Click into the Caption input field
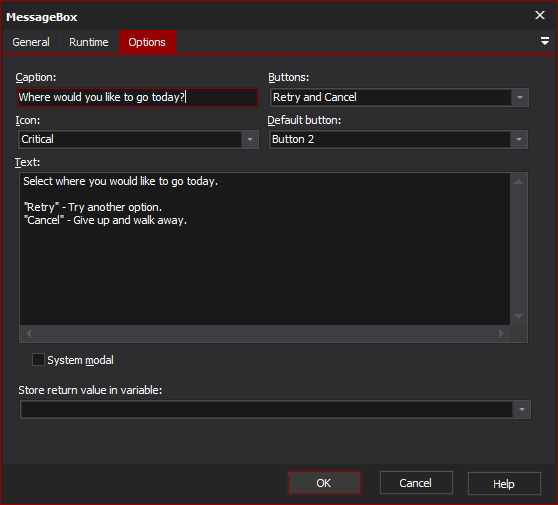This screenshot has height=505, width=558. (137, 97)
